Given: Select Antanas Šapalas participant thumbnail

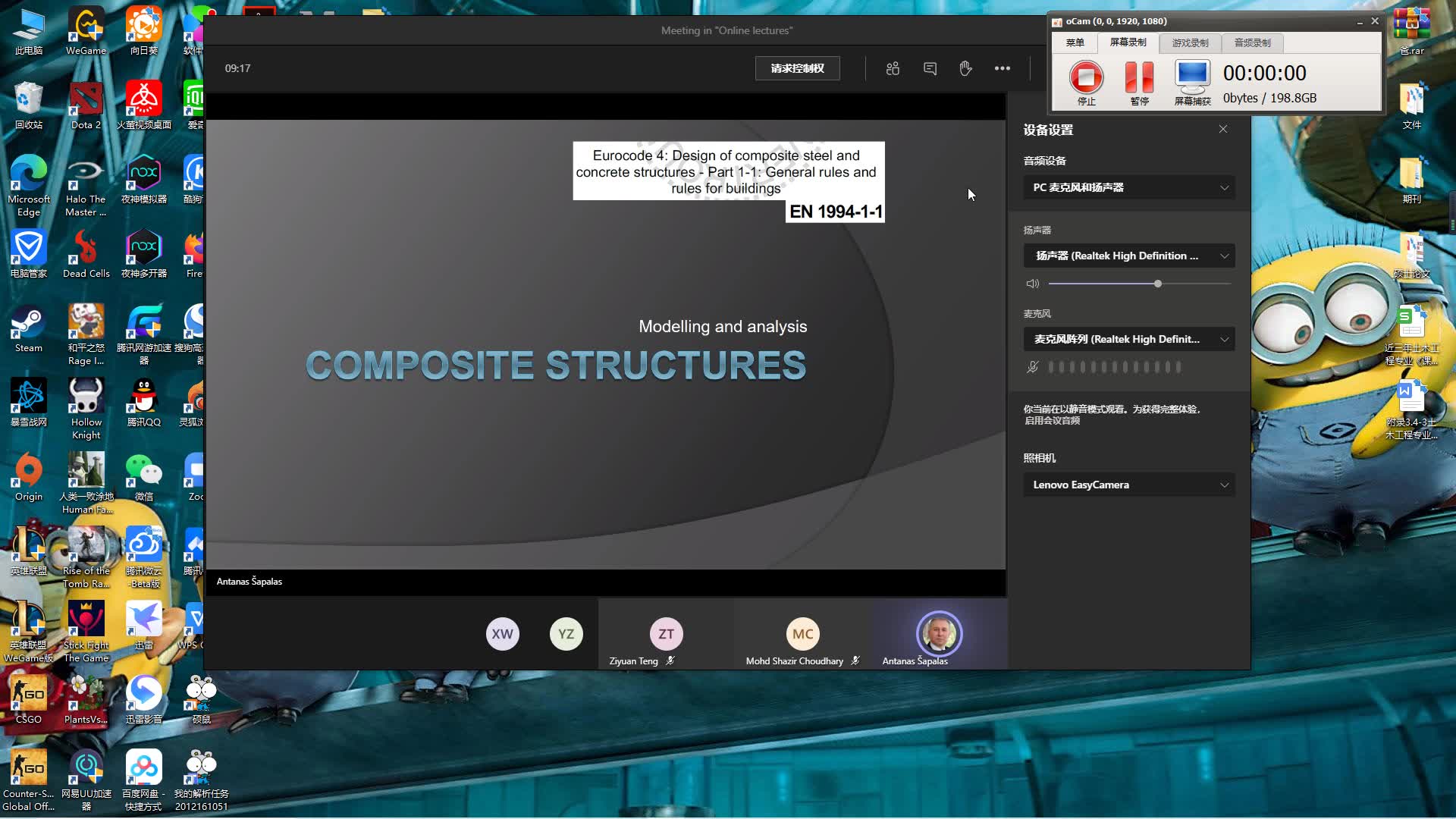Looking at the screenshot, I should (x=939, y=635).
